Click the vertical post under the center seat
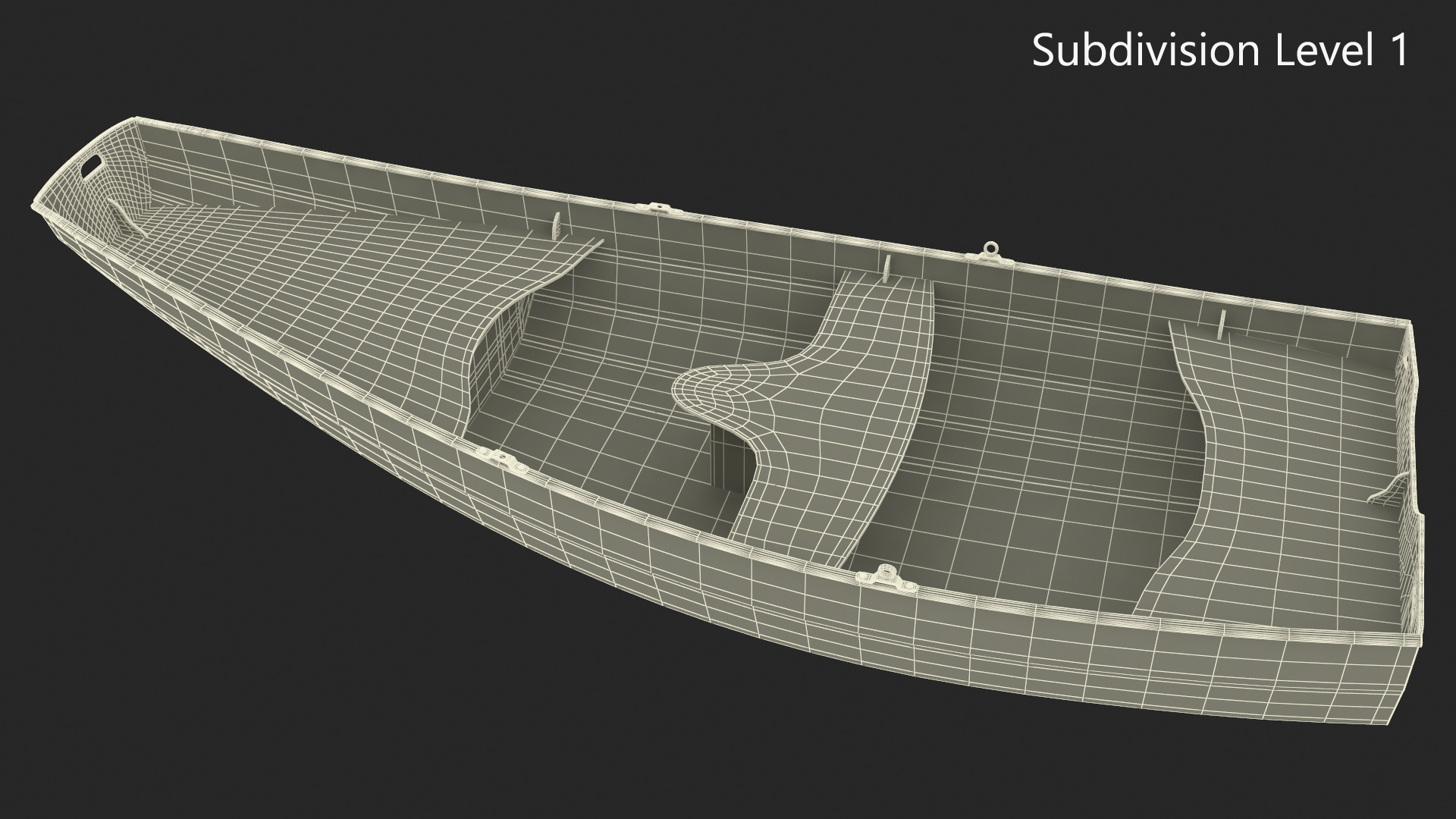 [730, 459]
